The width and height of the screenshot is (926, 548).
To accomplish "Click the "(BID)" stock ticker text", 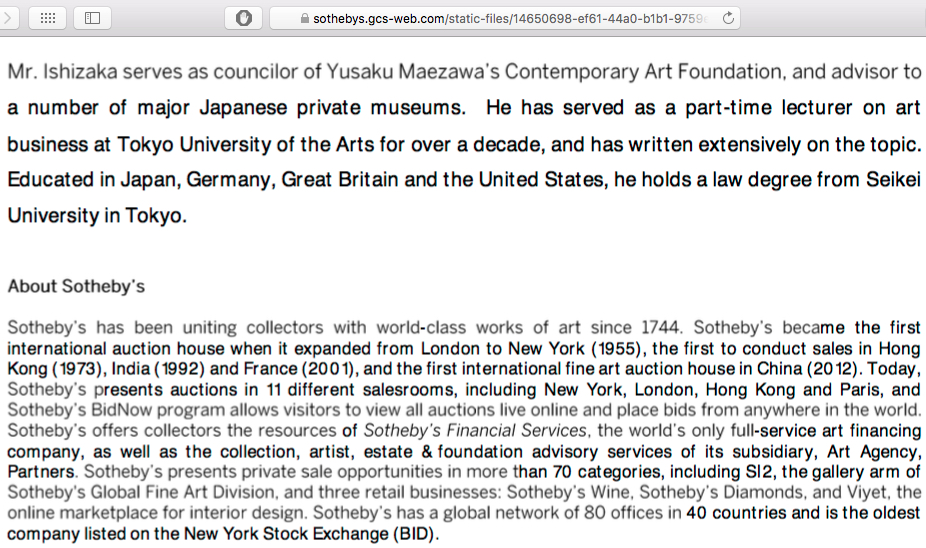I will [414, 534].
